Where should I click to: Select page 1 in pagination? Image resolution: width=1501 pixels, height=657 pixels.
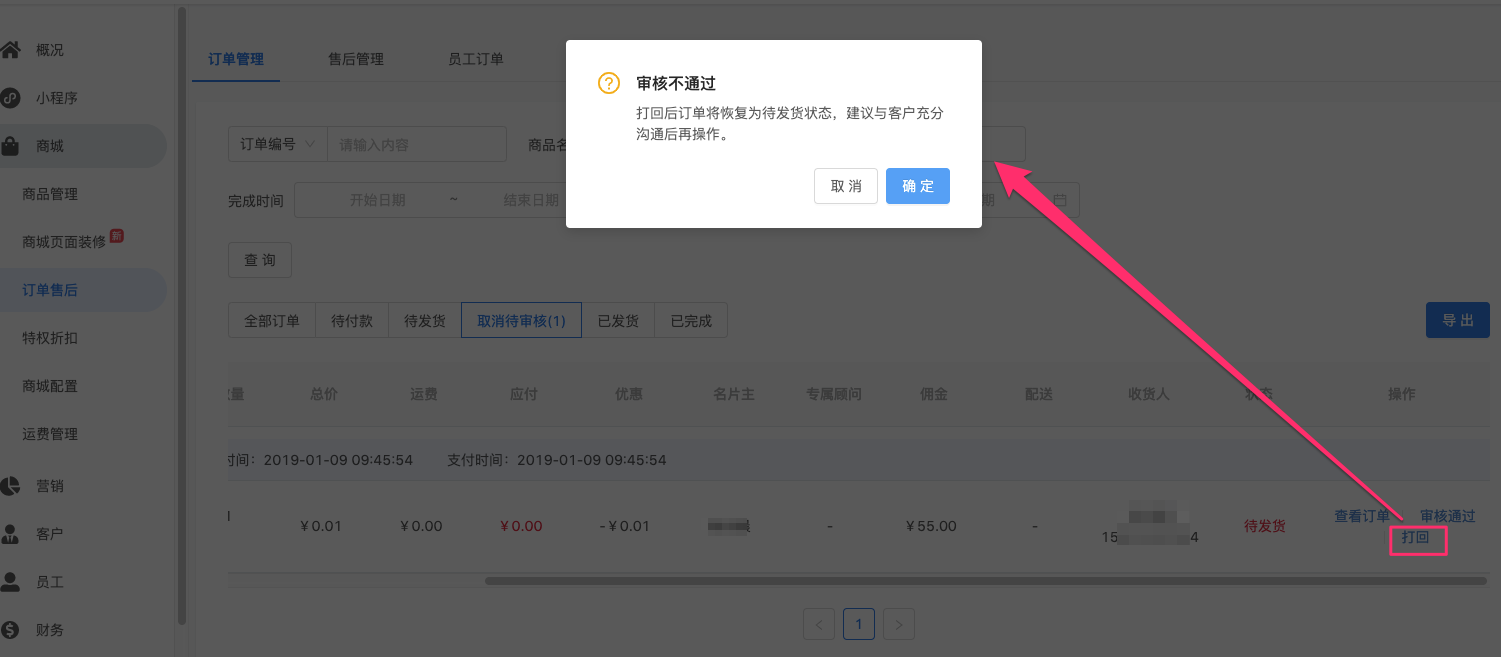coord(859,625)
